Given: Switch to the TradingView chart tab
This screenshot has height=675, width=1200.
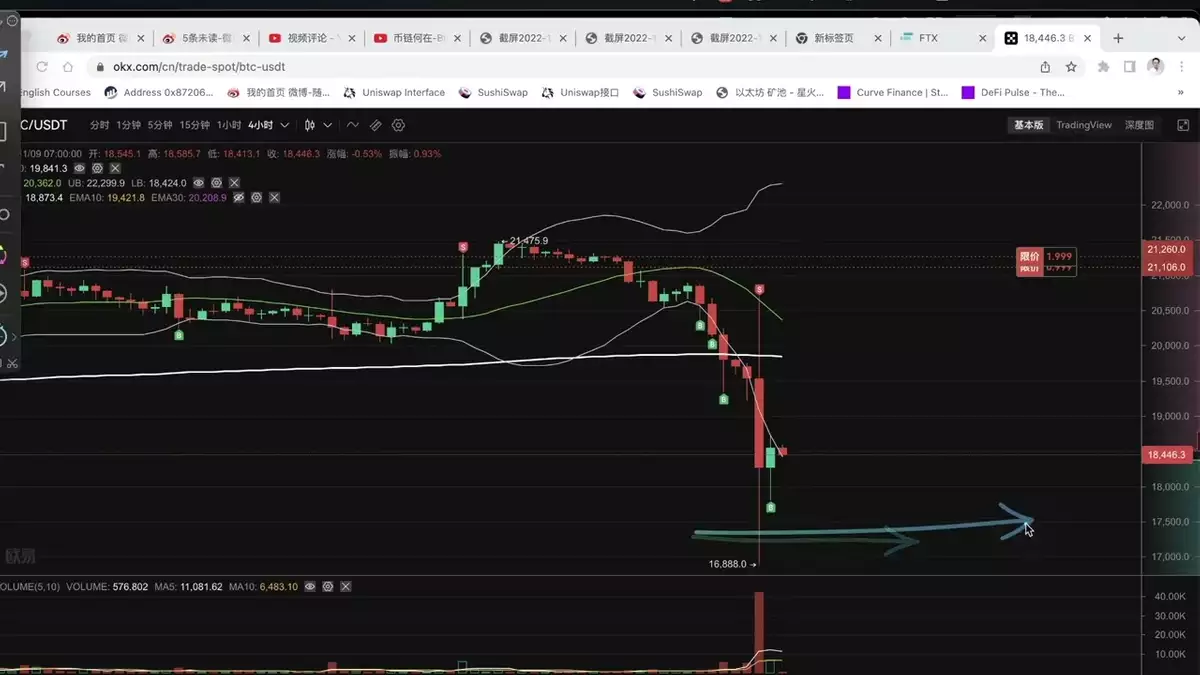Looking at the screenshot, I should click(x=1084, y=125).
